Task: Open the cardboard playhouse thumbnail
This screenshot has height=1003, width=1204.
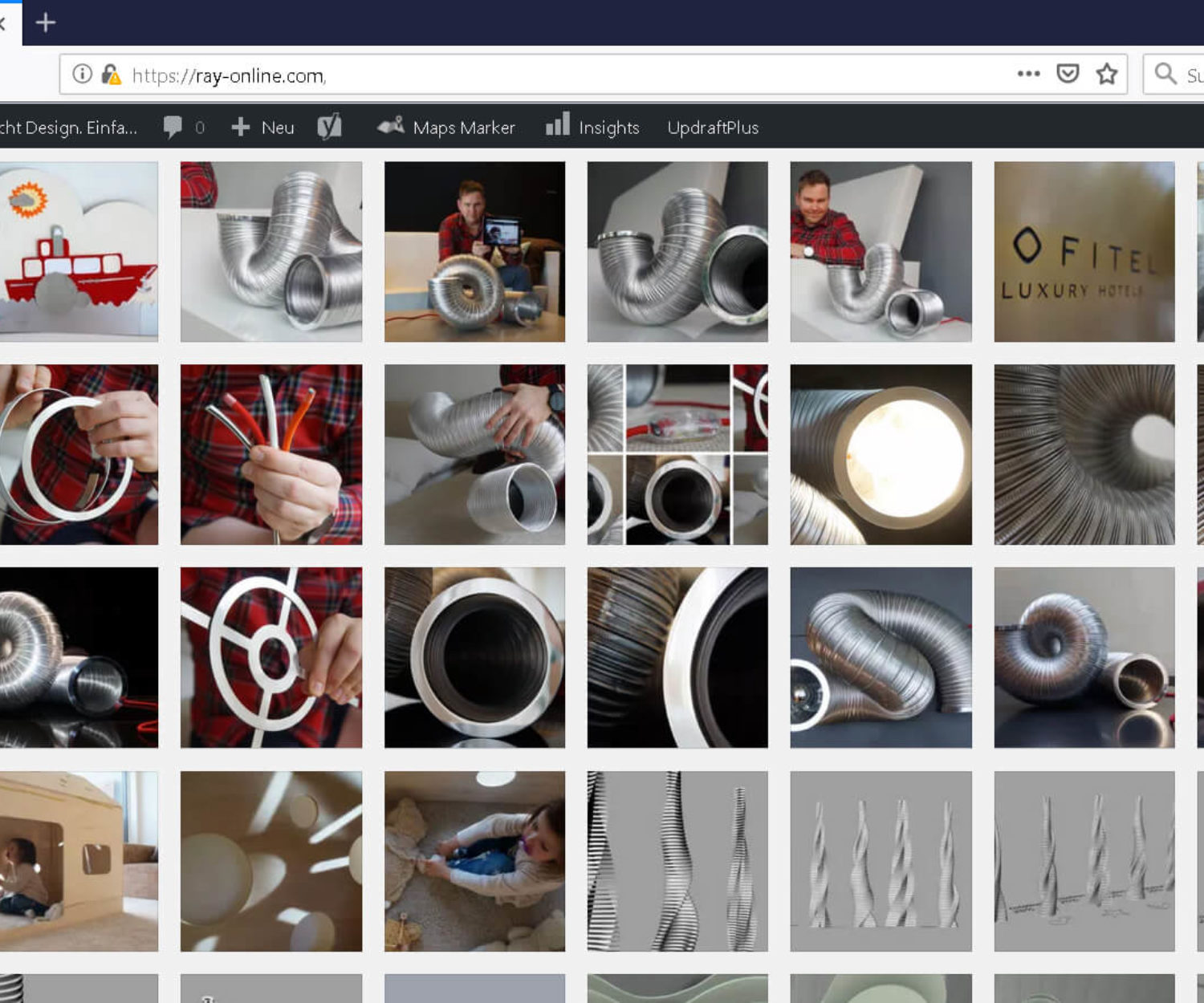Action: [78, 861]
